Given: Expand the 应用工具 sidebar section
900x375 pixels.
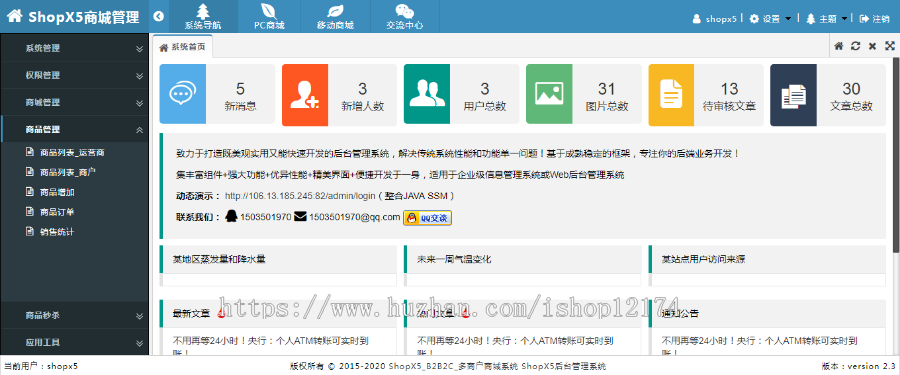Looking at the screenshot, I should click(x=75, y=342).
